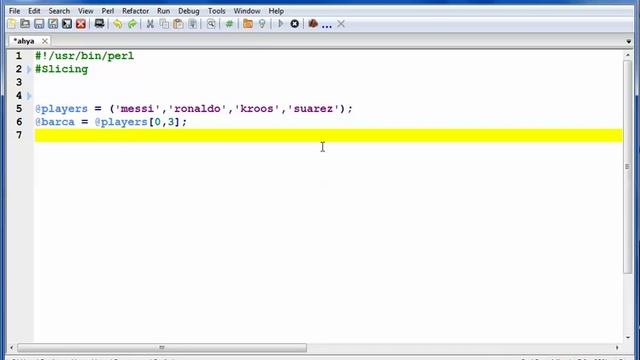Viewport: 640px width, 360px height.
Task: Click the Save As icon
Action: point(53,24)
